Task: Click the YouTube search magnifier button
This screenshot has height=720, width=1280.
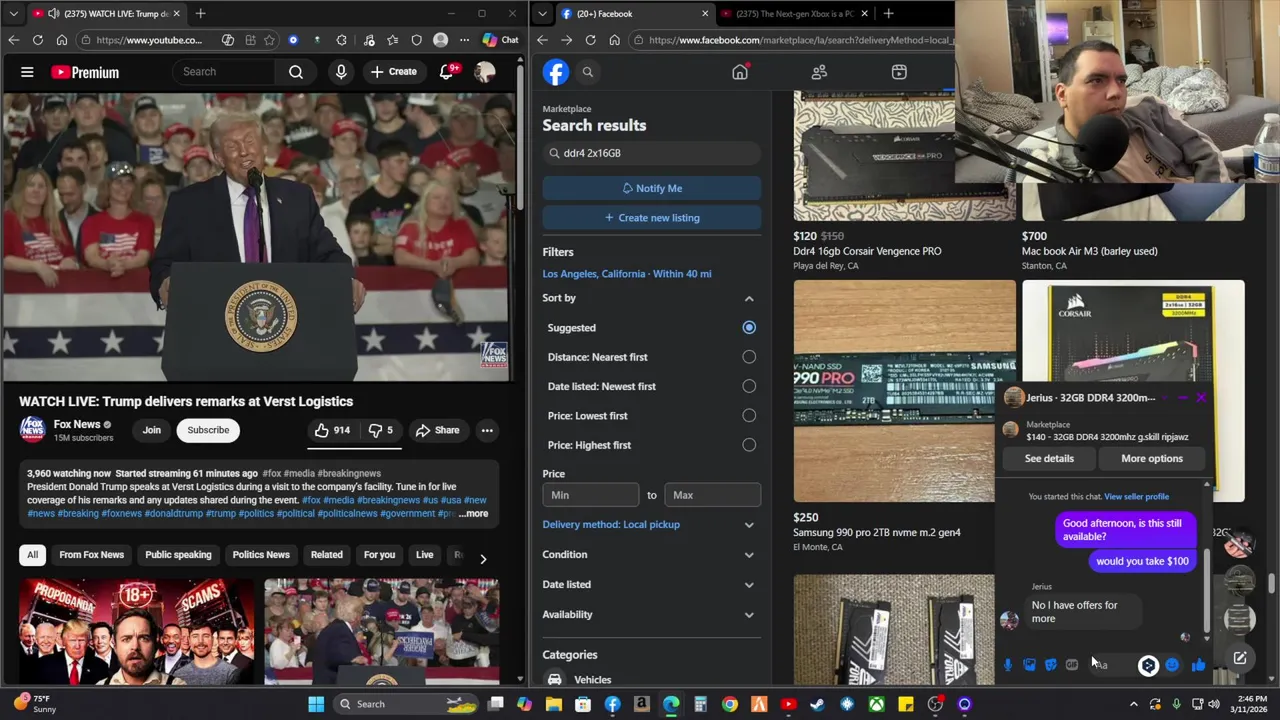Action: [296, 72]
